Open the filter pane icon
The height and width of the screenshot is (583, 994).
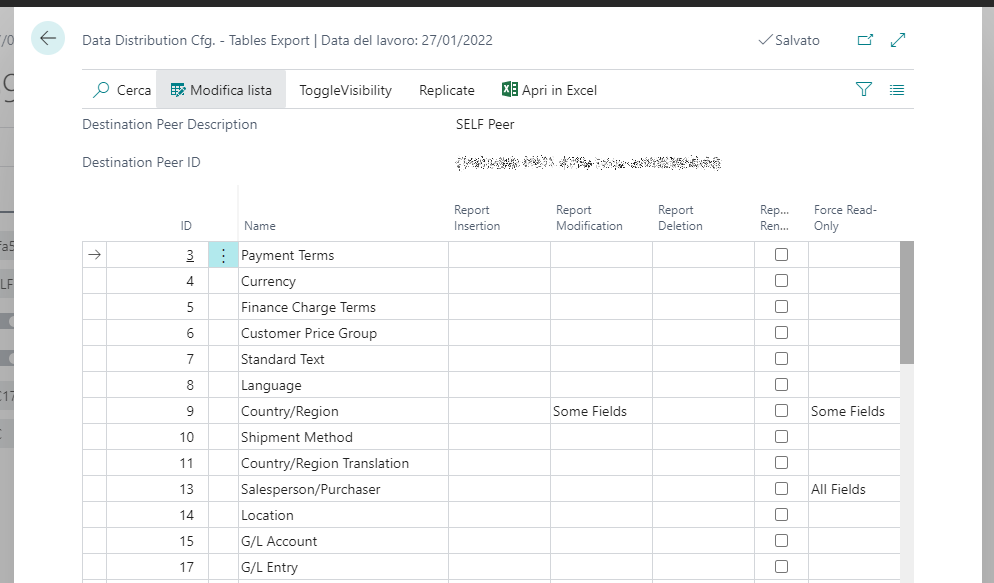(x=864, y=90)
